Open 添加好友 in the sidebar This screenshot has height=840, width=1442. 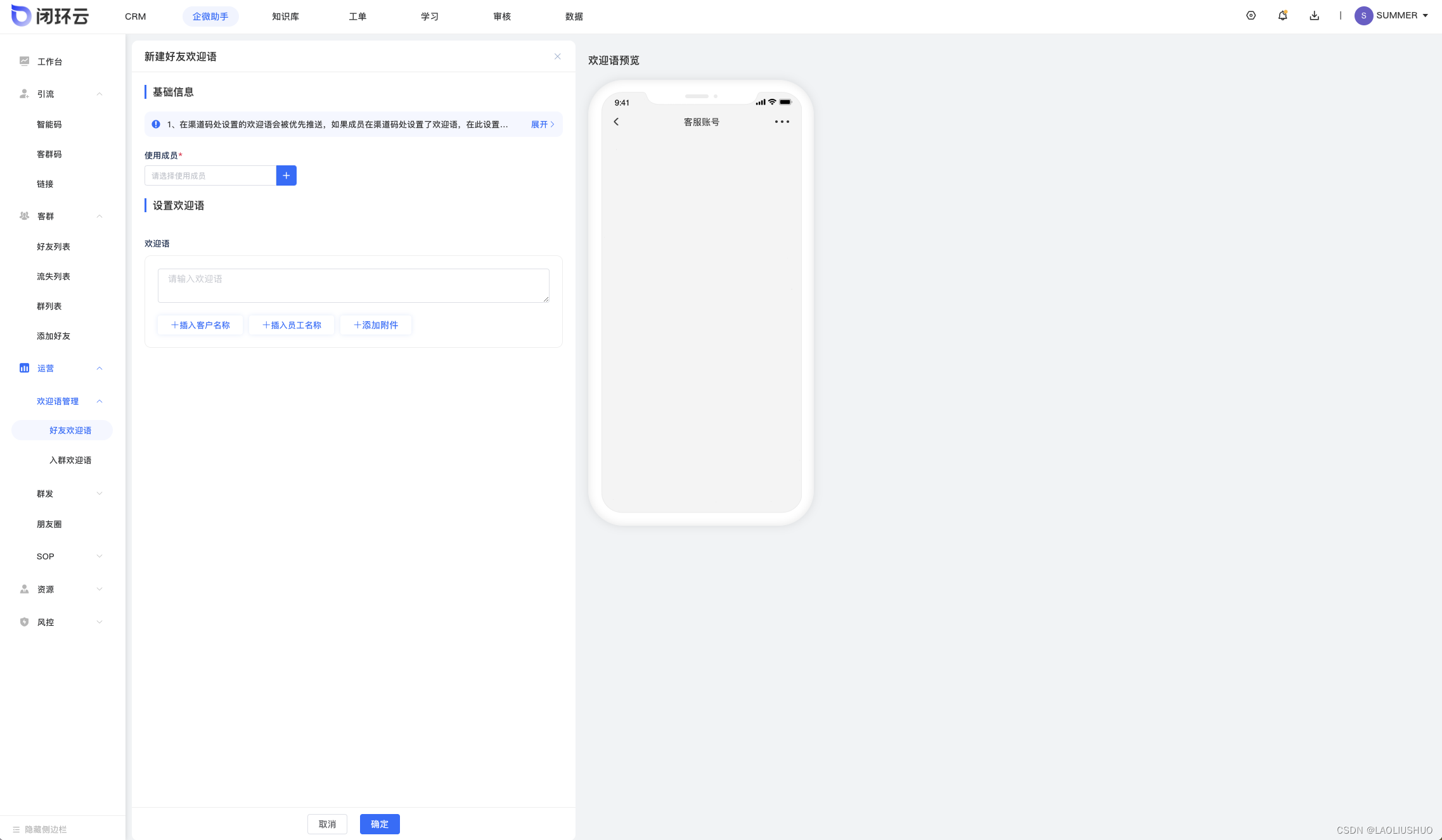pyautogui.click(x=53, y=336)
